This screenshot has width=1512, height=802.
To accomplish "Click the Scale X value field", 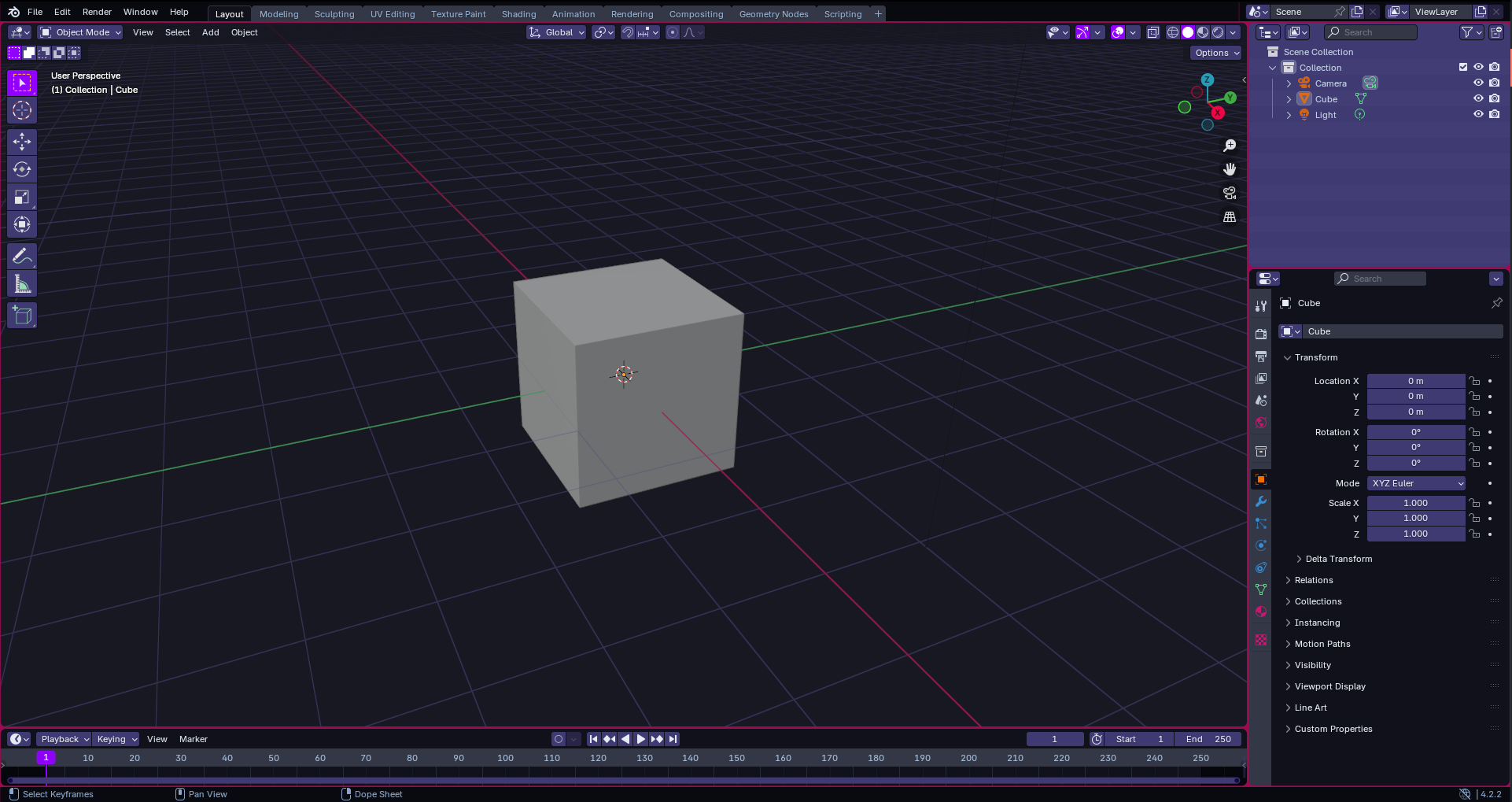I will tap(1416, 503).
